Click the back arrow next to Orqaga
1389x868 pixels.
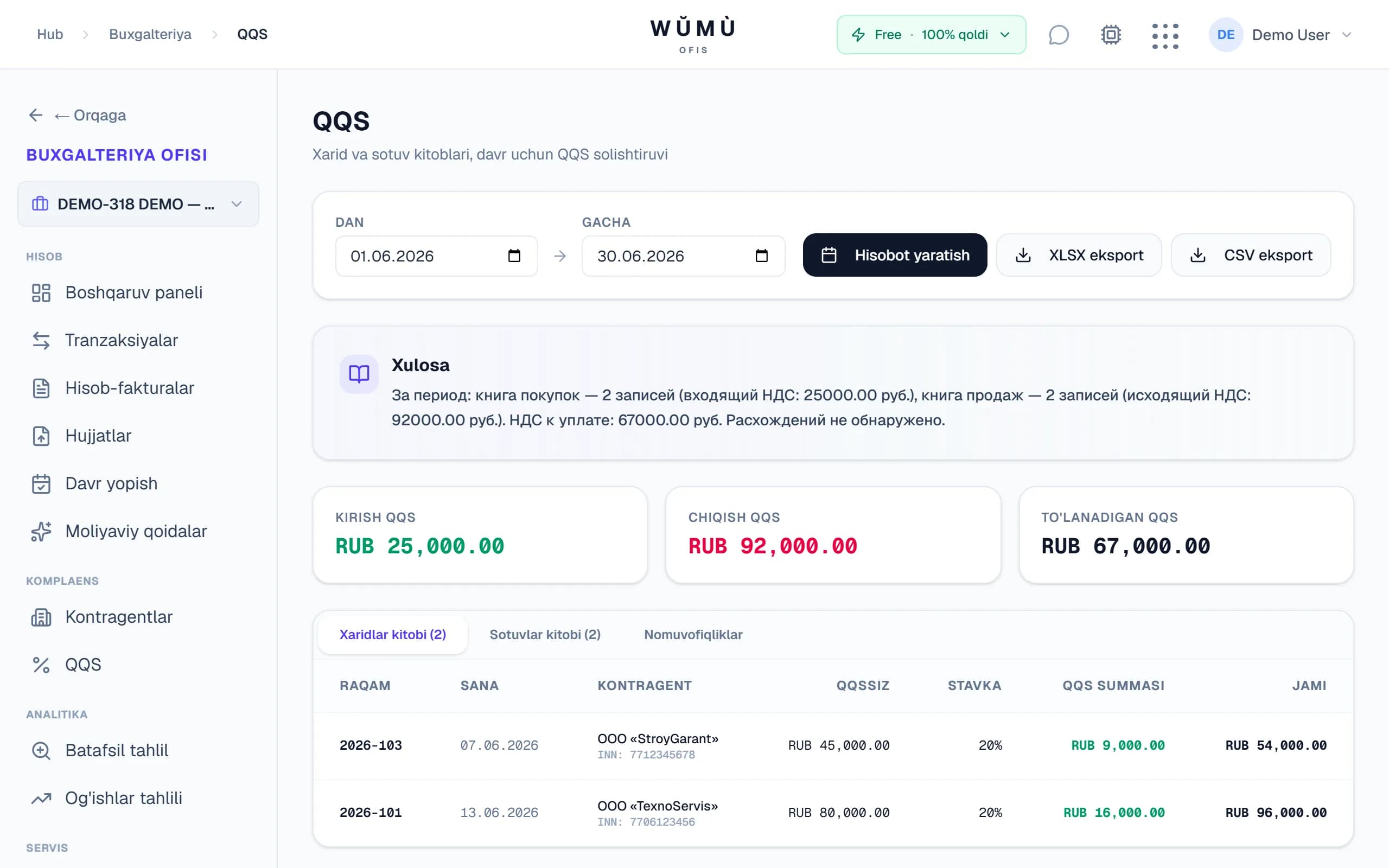click(x=36, y=116)
